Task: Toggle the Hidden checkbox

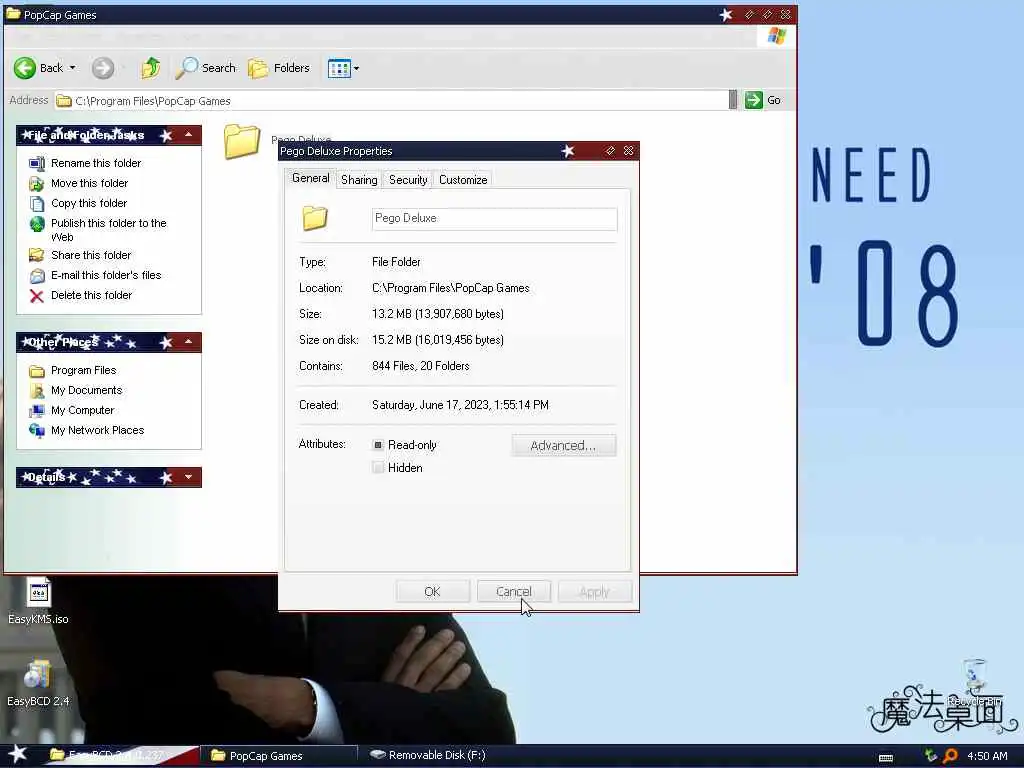Action: pos(377,468)
